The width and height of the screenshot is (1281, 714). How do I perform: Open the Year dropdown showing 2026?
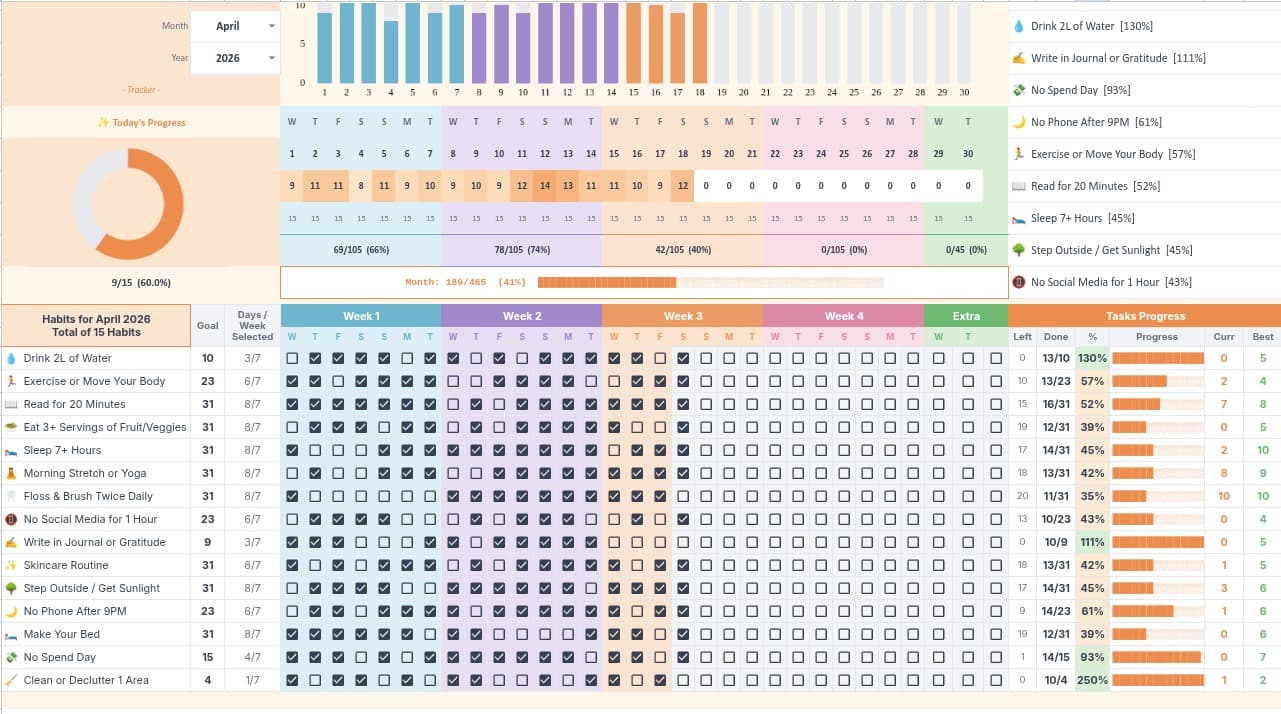[x=234, y=59]
